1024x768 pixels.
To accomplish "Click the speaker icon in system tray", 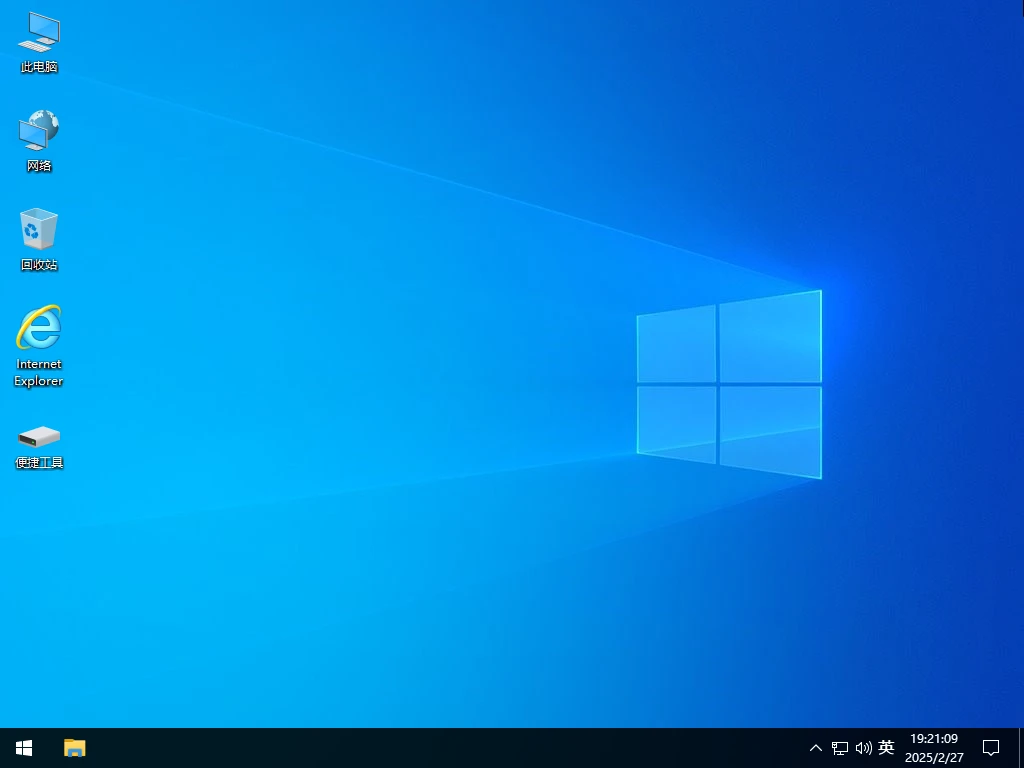I will [x=862, y=747].
